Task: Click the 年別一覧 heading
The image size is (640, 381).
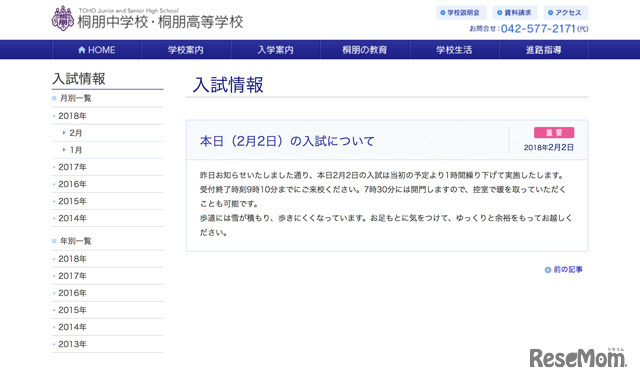Action: (76, 241)
